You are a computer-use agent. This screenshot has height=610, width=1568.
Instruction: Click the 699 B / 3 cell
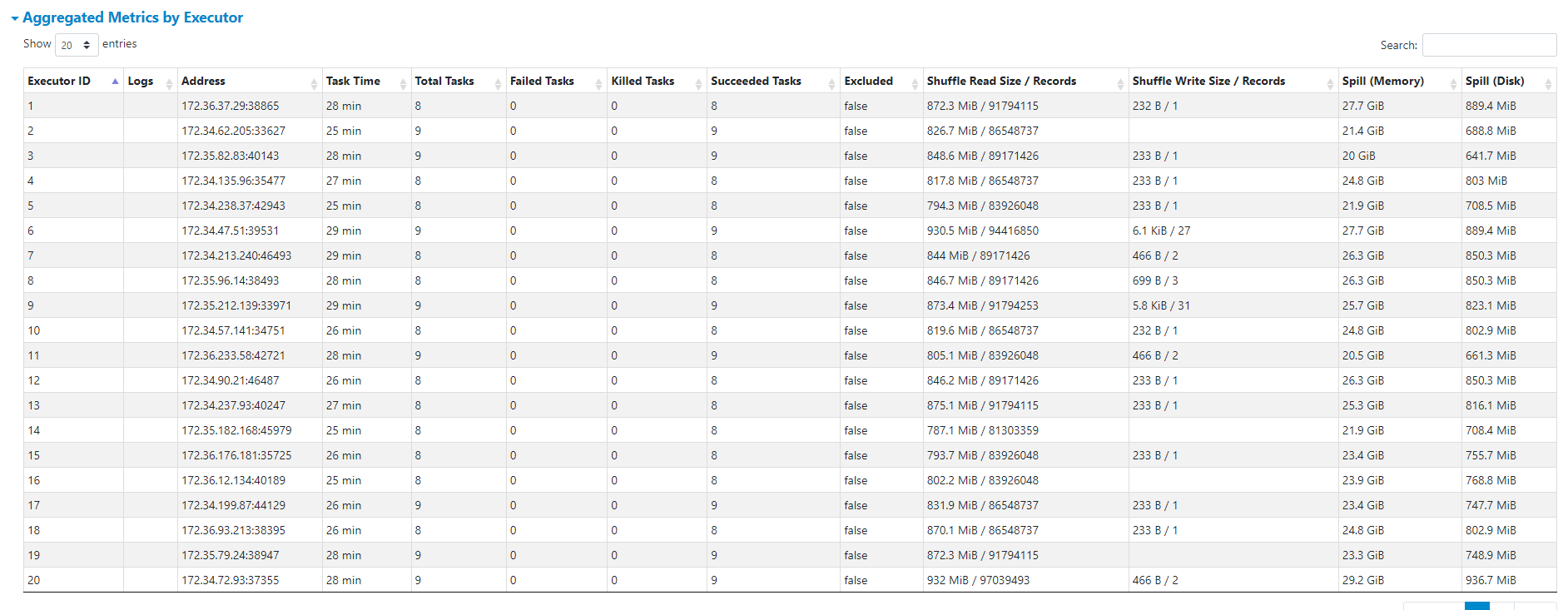coord(1155,280)
